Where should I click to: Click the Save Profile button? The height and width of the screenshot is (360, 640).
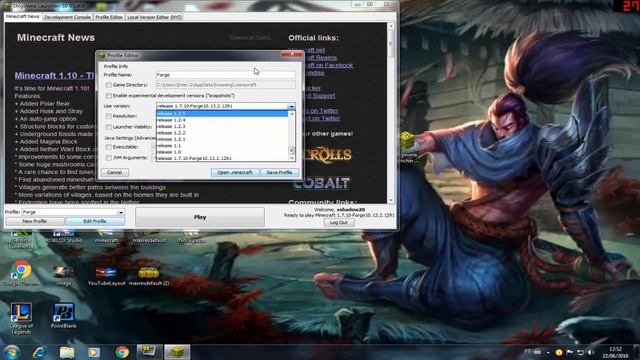point(279,173)
